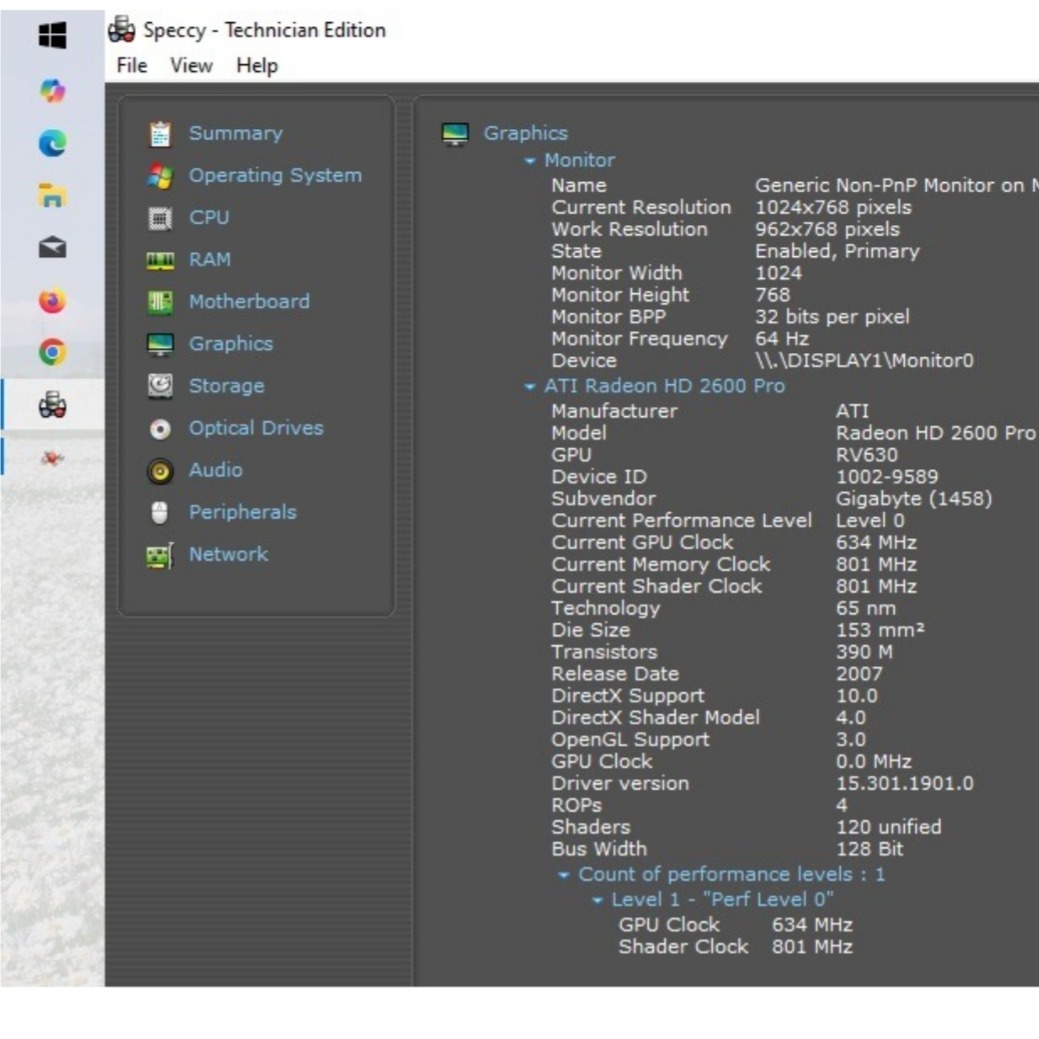
Task: Collapse the ATI Radeon HD 2600 Pro section
Action: coord(530,387)
